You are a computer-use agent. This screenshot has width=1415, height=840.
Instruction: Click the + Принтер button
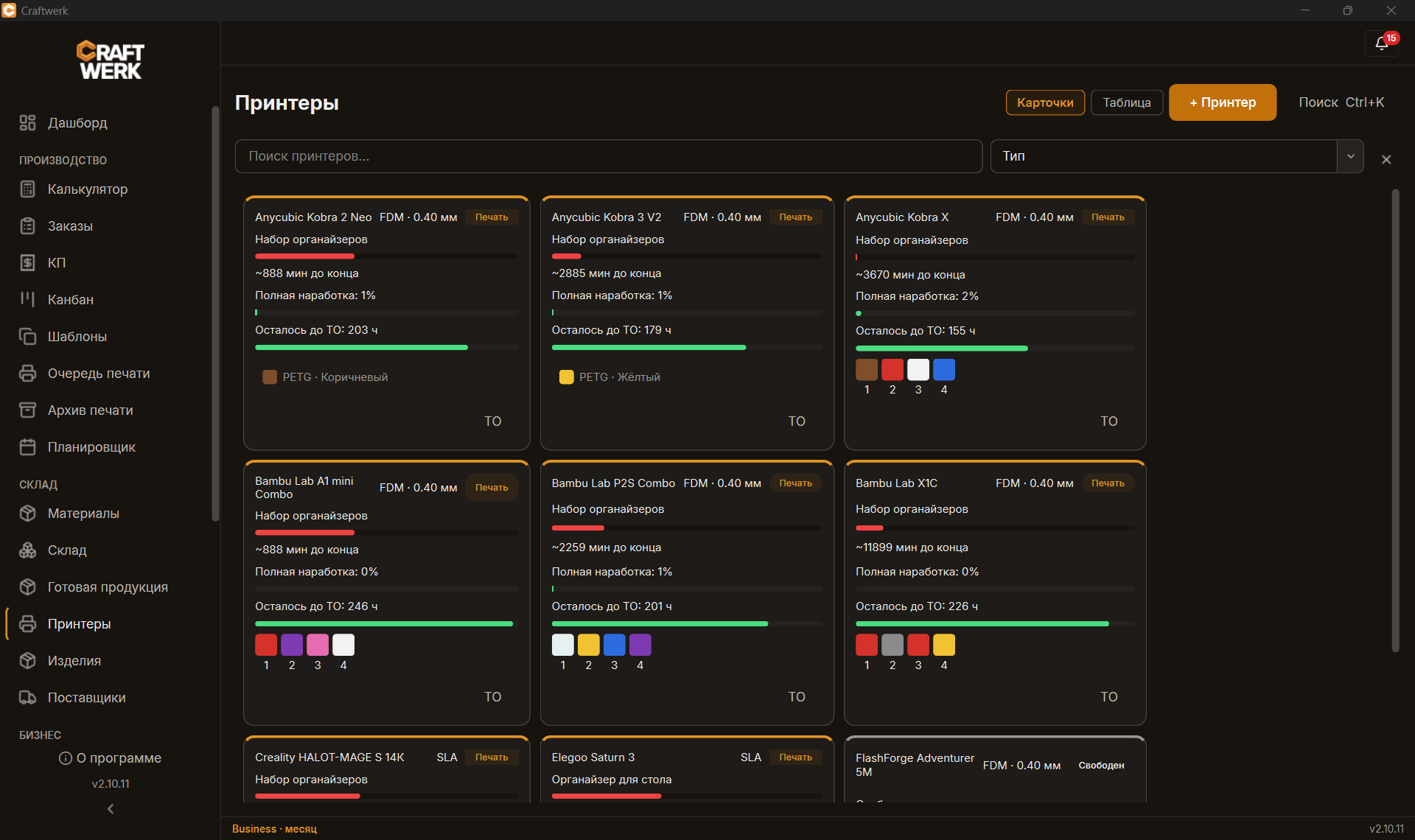click(1223, 102)
